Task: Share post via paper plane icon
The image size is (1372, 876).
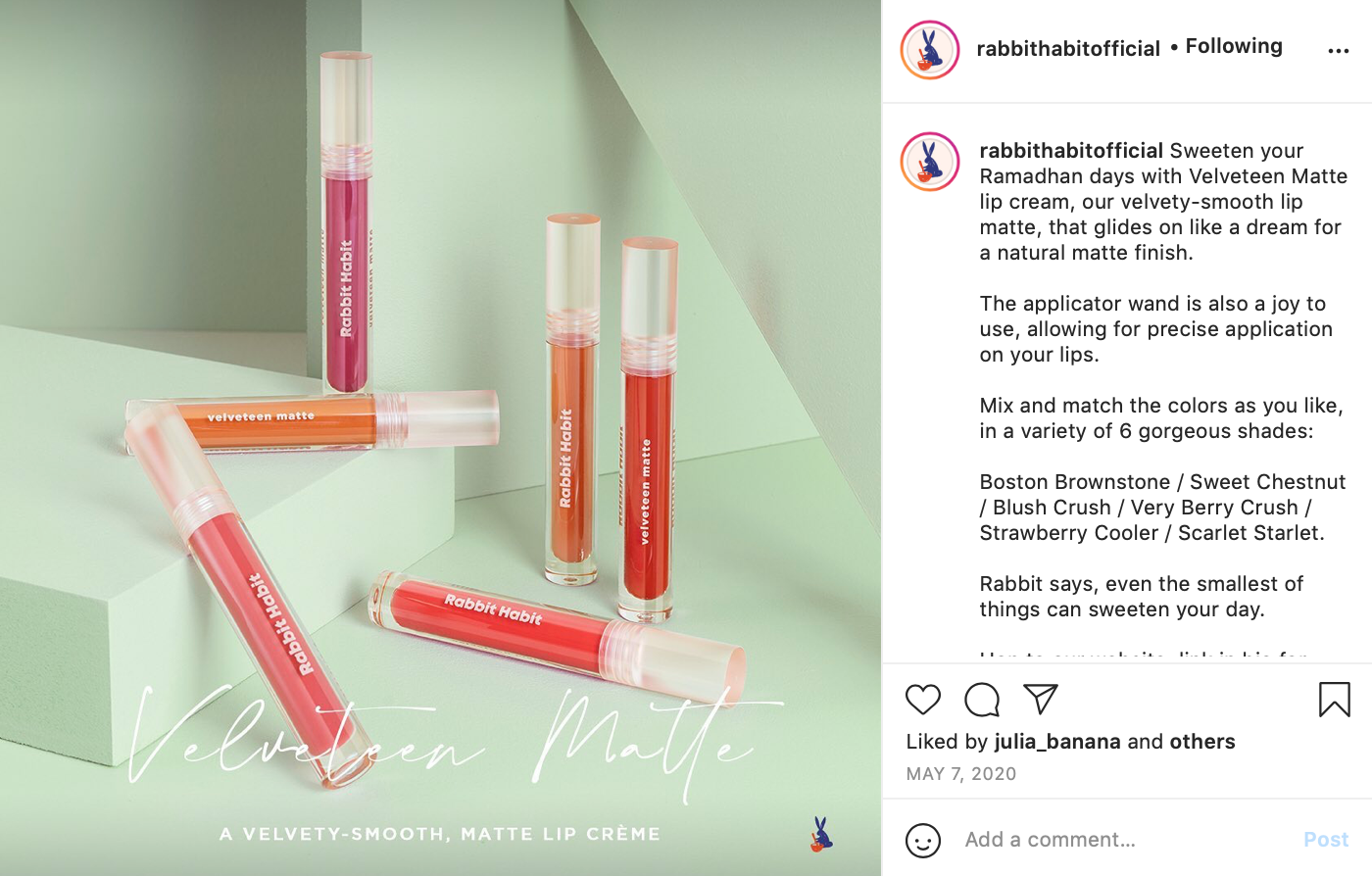Action: [1040, 699]
